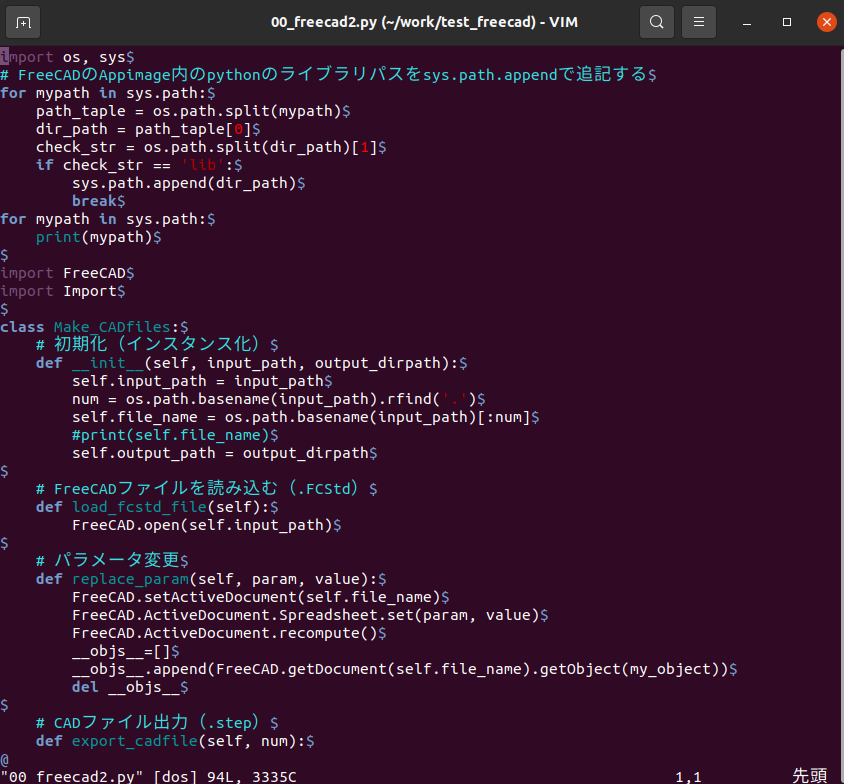Click the 'def __init__' definition line
The height and width of the screenshot is (784, 844).
pyautogui.click(x=251, y=363)
